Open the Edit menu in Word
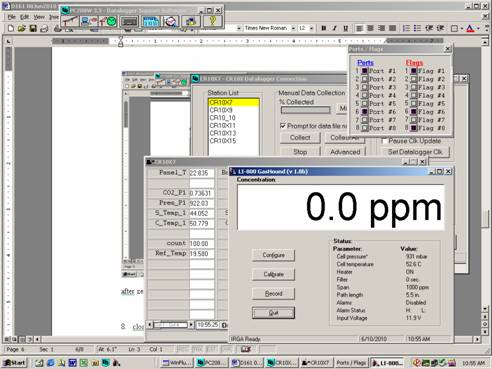492x369 pixels. pyautogui.click(x=24, y=17)
